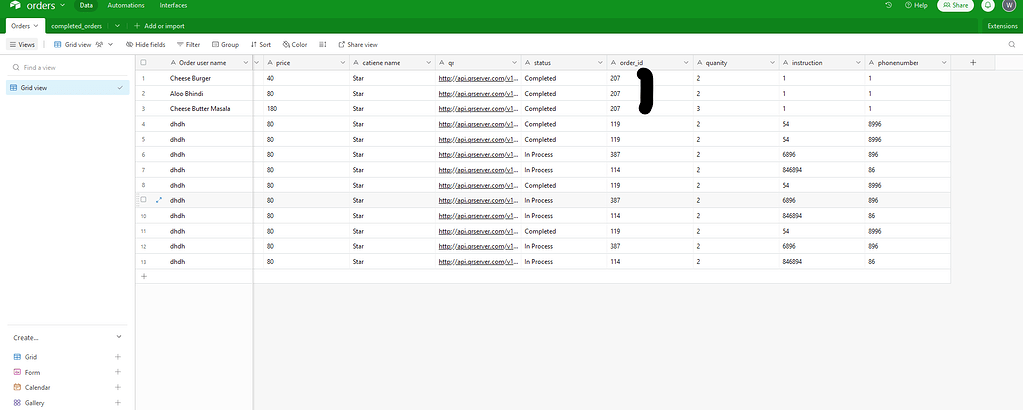This screenshot has width=1023, height=410.
Task: Select status cell in row 6
Action: tap(564, 155)
